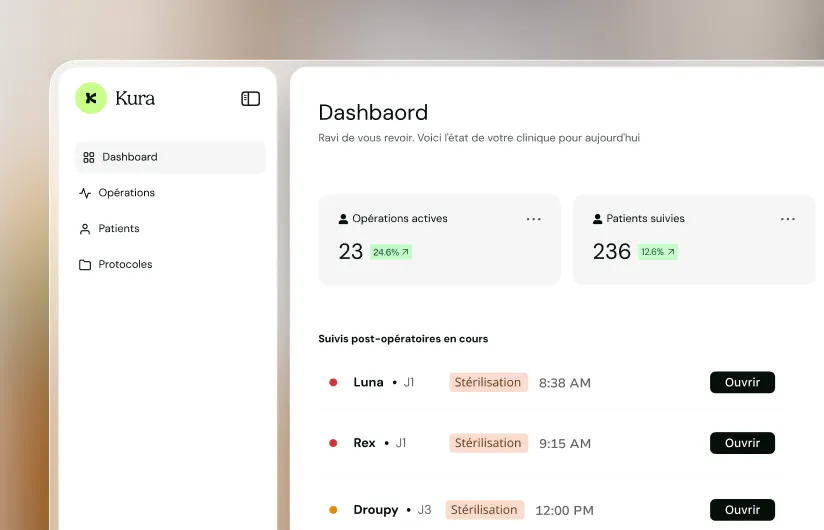Open Droupy's follow-up with the Ouvrir button
The height and width of the screenshot is (530, 824).
click(742, 510)
